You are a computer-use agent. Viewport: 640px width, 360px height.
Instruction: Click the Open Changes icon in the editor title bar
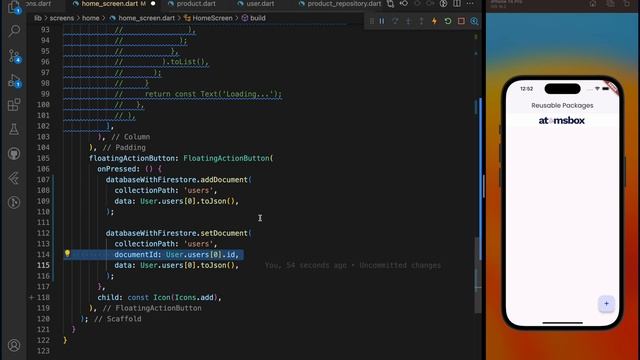tap(390, 4)
